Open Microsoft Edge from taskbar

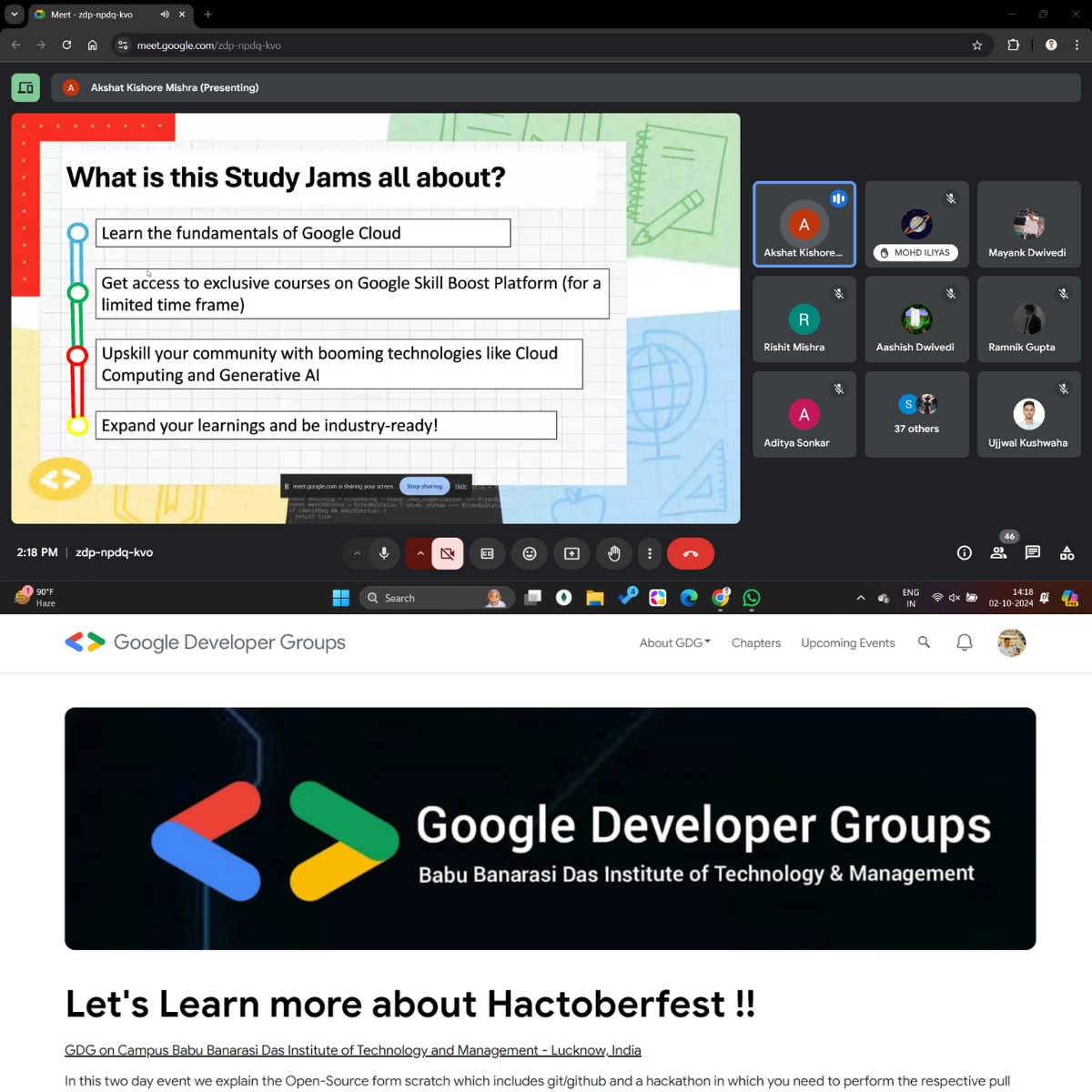(689, 598)
